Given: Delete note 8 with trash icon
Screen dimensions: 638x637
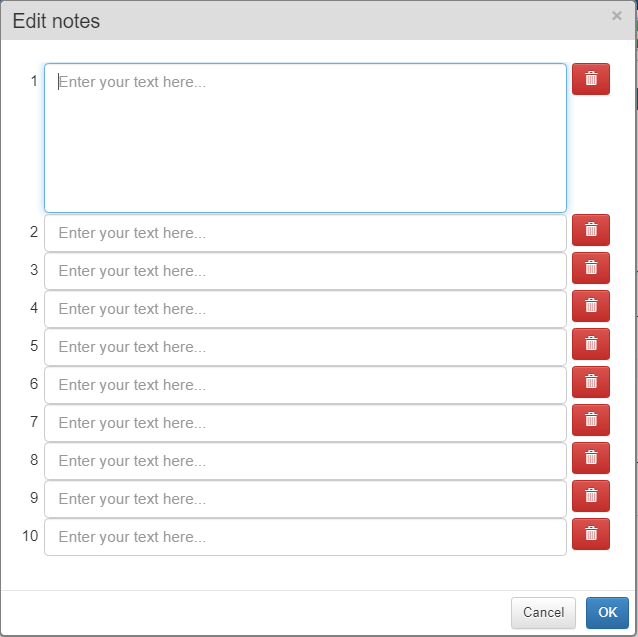Looking at the screenshot, I should tap(590, 458).
